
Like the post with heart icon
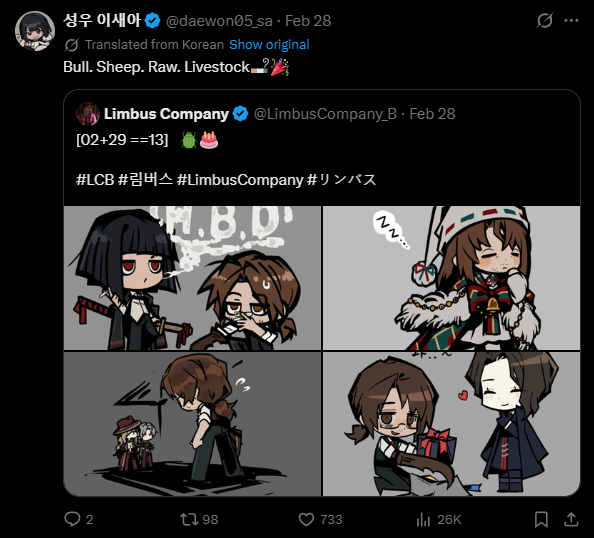tap(306, 519)
